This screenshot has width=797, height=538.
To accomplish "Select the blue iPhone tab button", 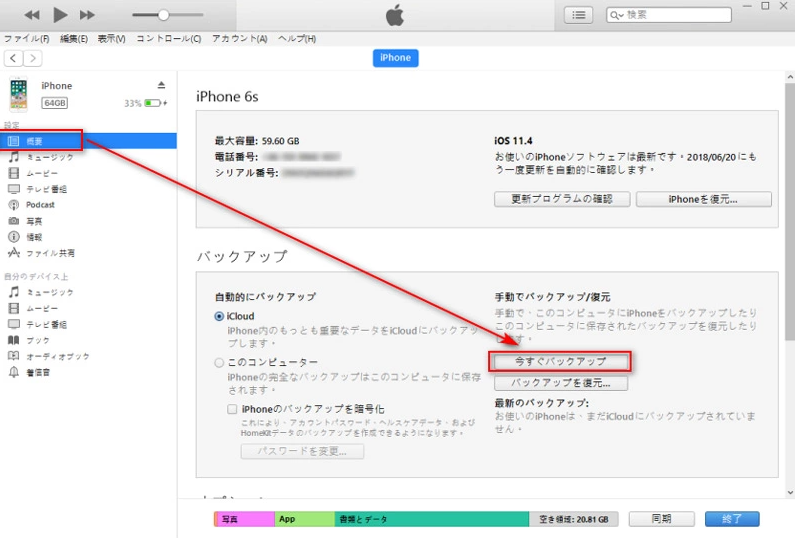I will pyautogui.click(x=395, y=57).
